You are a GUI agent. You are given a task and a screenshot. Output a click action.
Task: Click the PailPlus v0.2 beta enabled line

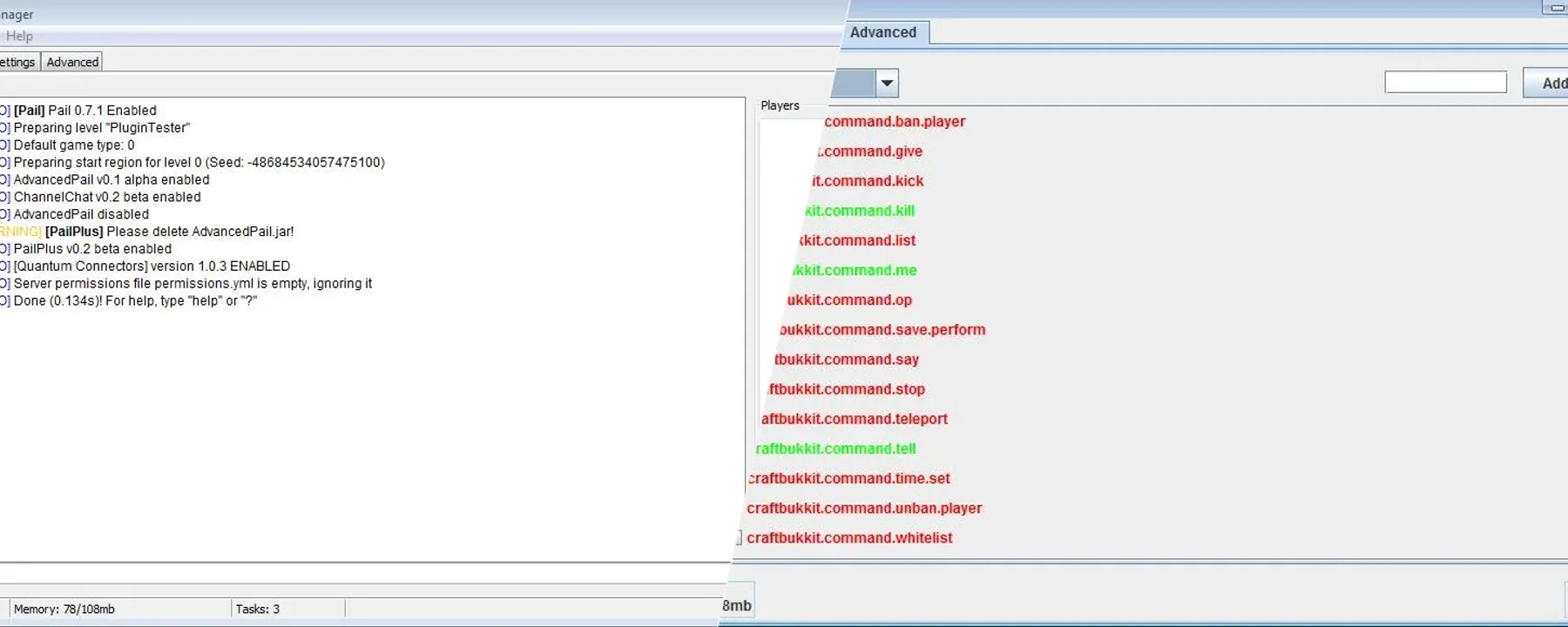point(86,249)
